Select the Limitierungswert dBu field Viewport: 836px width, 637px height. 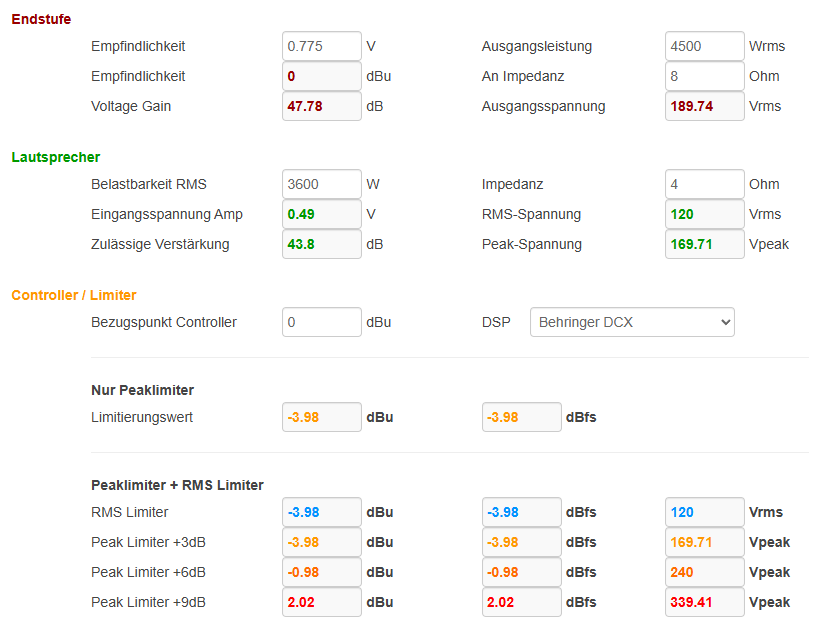pyautogui.click(x=321, y=417)
